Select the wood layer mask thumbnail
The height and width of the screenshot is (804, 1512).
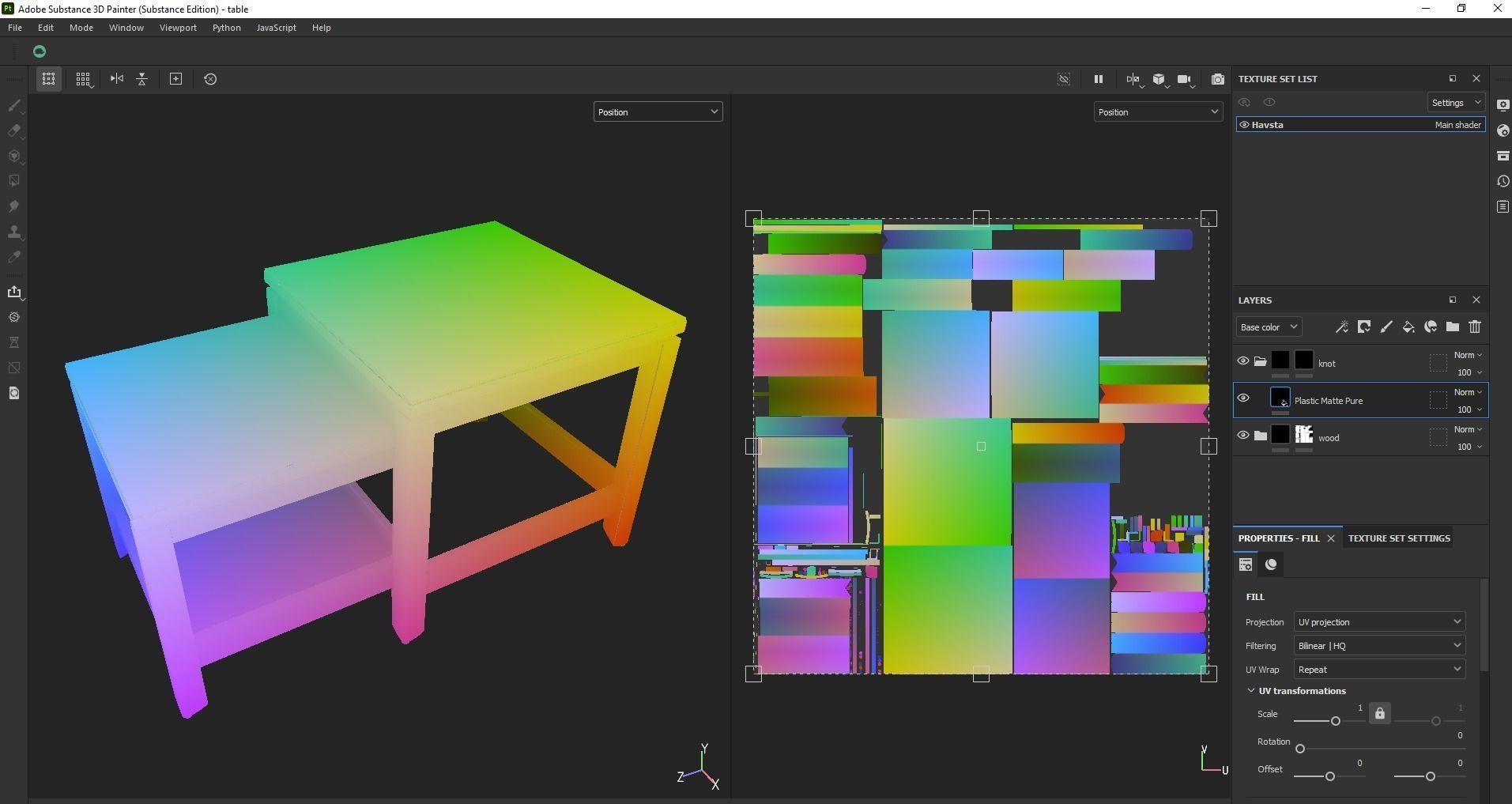point(1304,435)
